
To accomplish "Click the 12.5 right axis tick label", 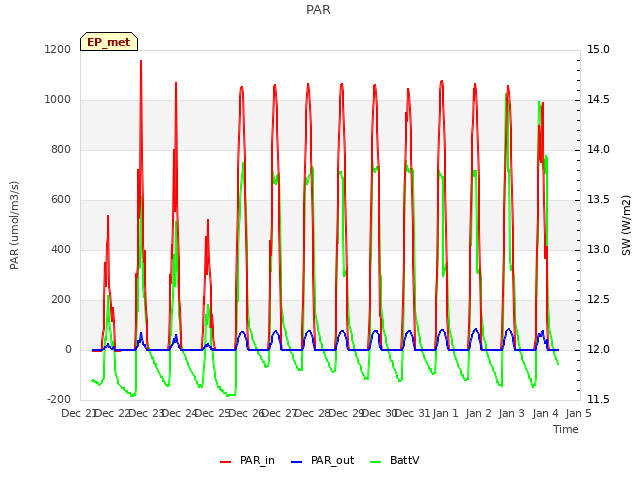I will pos(598,300).
